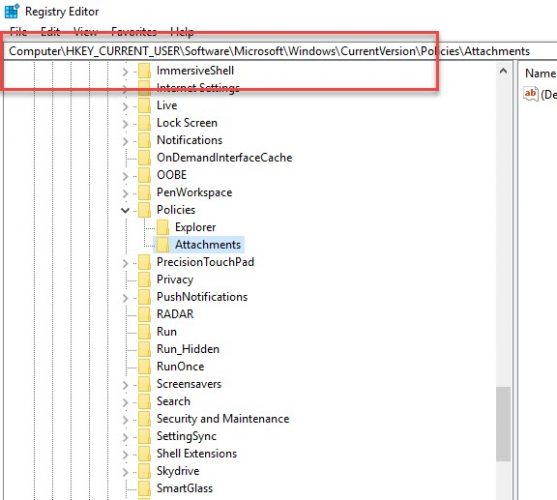Click the RunOnce folder icon
Viewport: 557px width, 500px height.
(x=144, y=366)
